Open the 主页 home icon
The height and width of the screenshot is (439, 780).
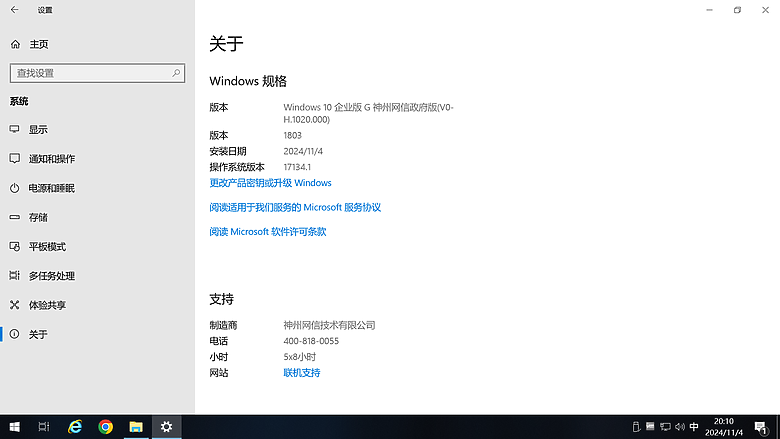point(15,44)
